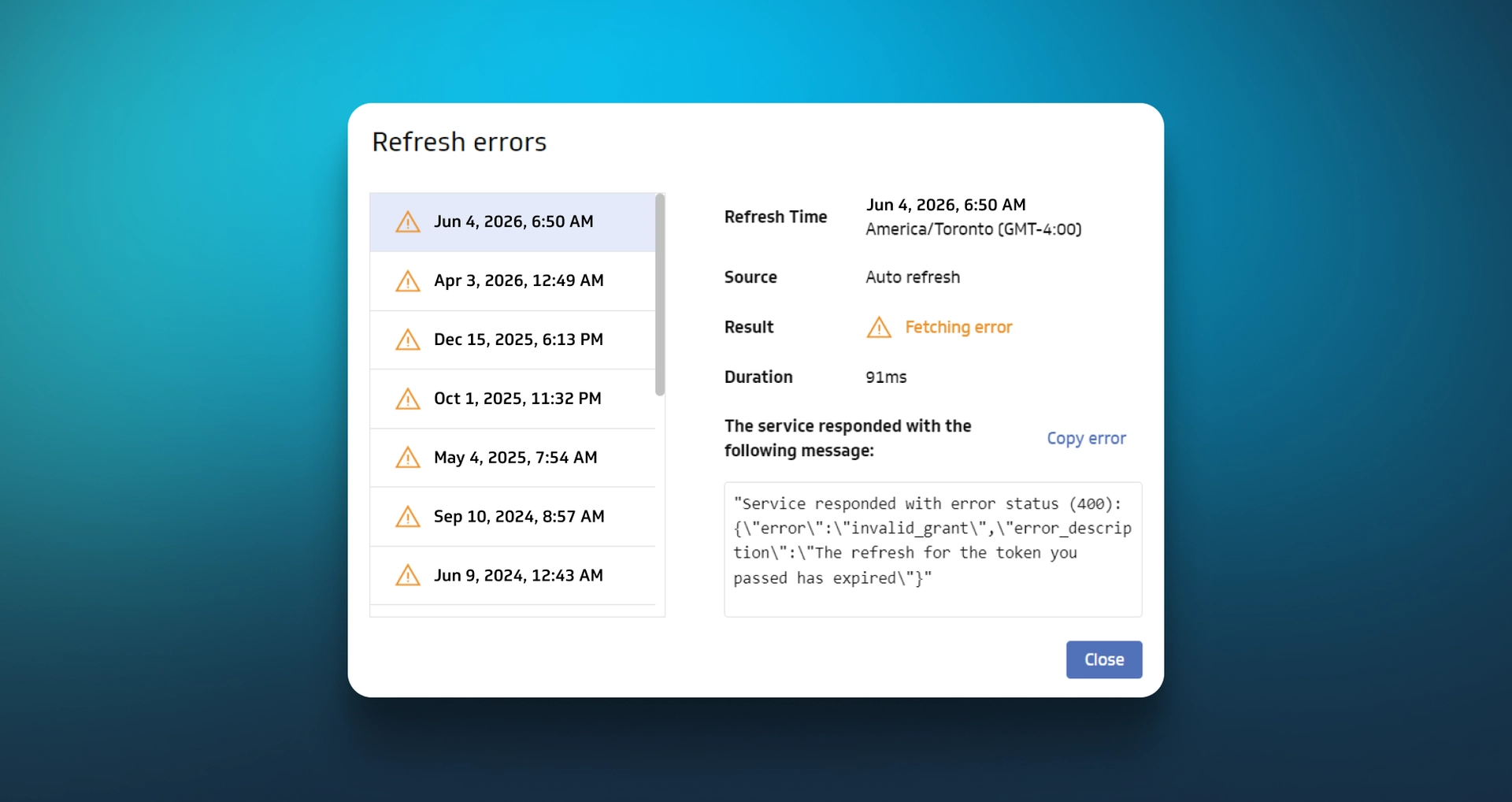Screen dimensions: 1512x802
Task: Open the Dec 15, 2025, 6:13 PM error
Action: click(x=513, y=340)
